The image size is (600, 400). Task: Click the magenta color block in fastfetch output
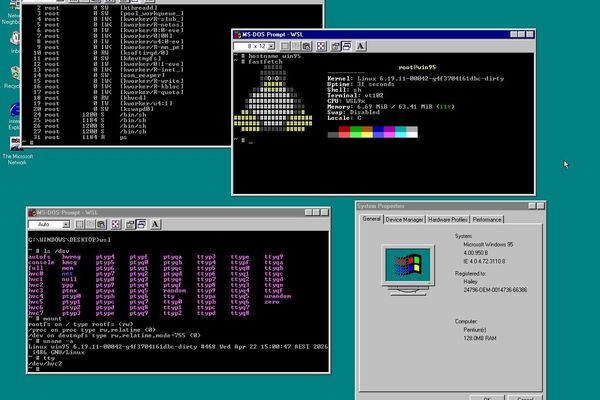[390, 132]
